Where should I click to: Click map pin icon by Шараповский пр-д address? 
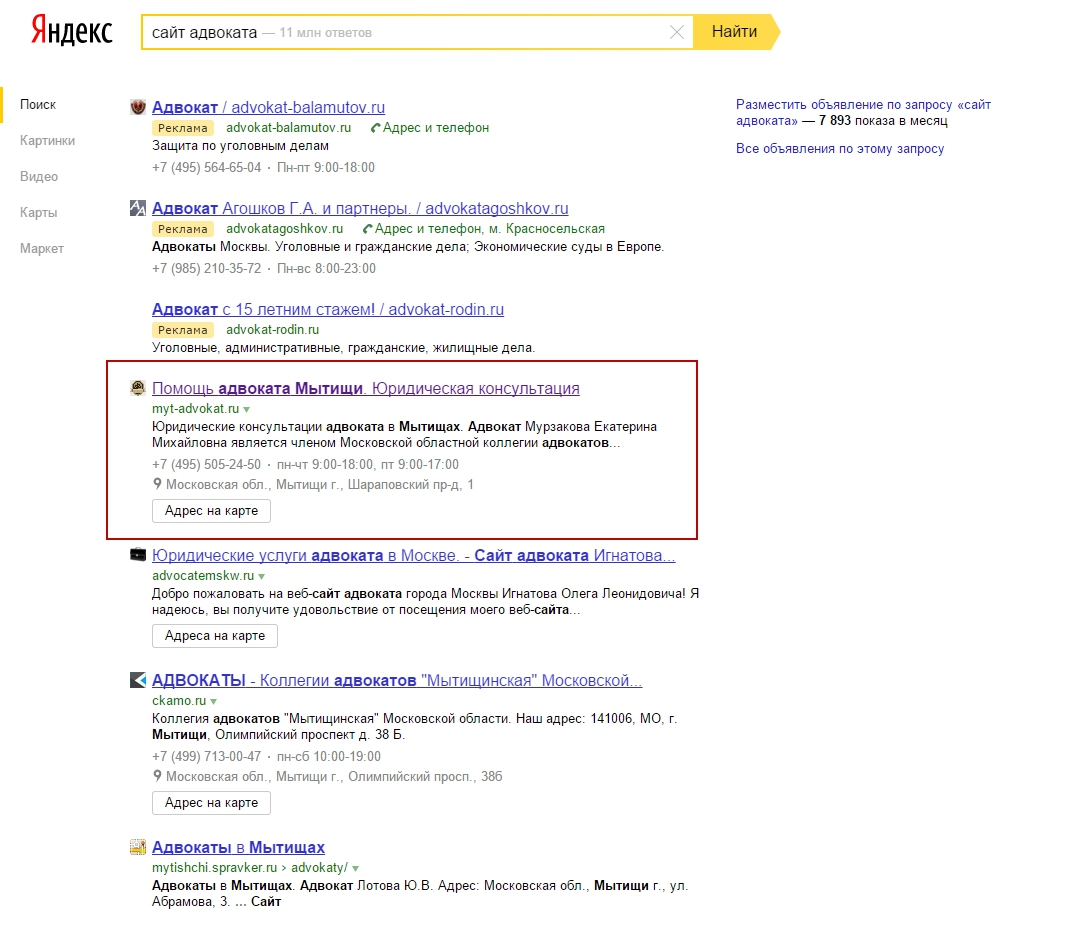(x=157, y=484)
